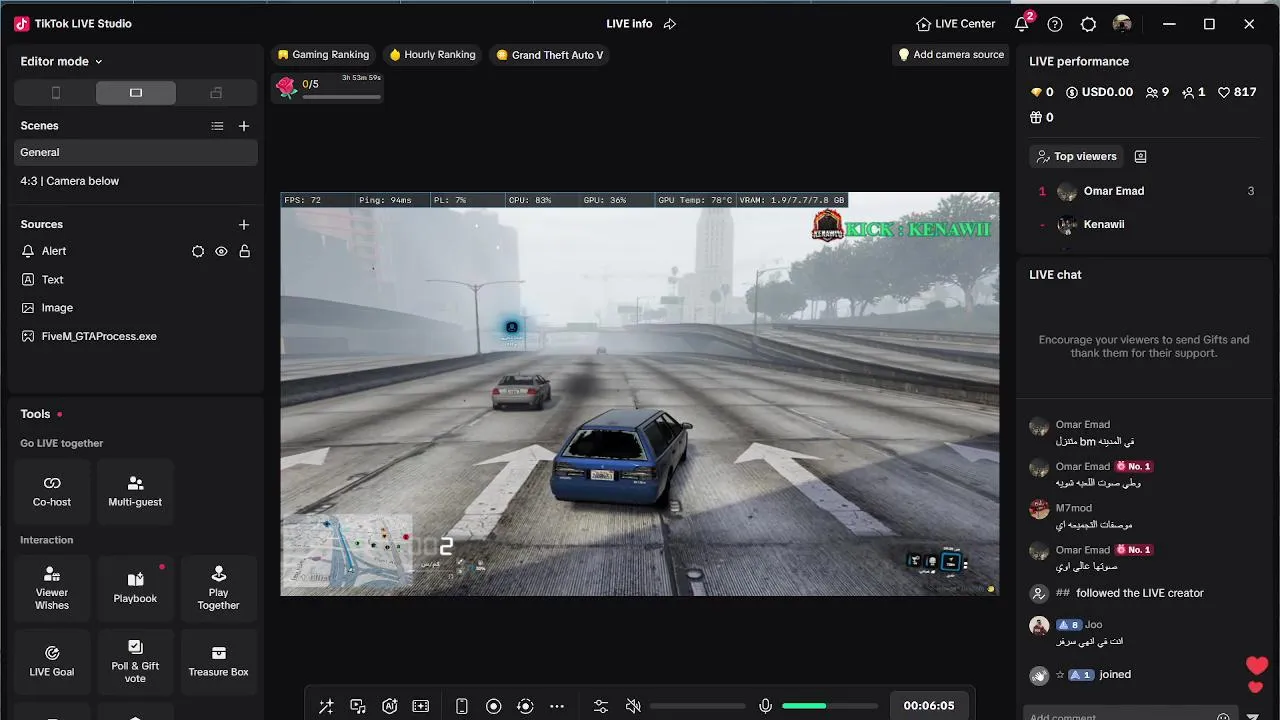Adjust the desktop audio volume slider
This screenshot has height=720, width=1280.
coord(697,706)
